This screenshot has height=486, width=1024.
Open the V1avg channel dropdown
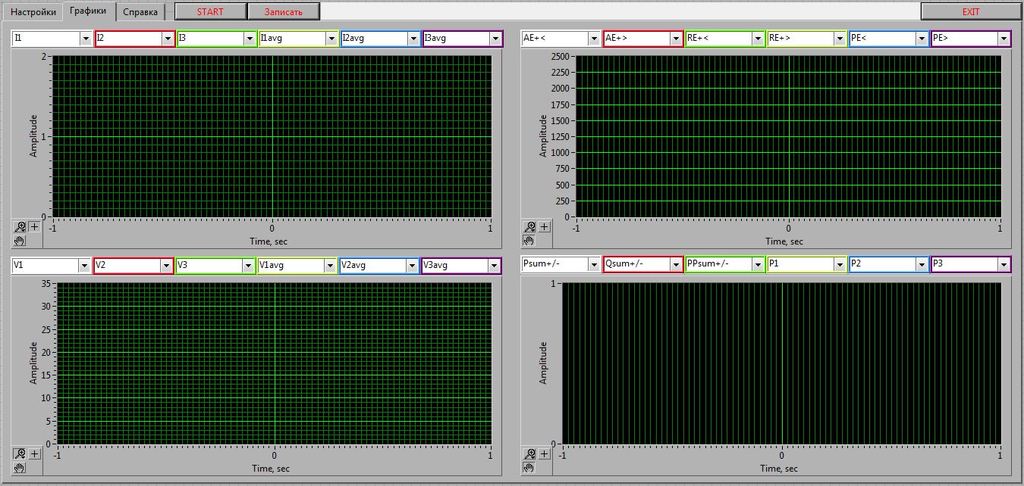[297, 265]
